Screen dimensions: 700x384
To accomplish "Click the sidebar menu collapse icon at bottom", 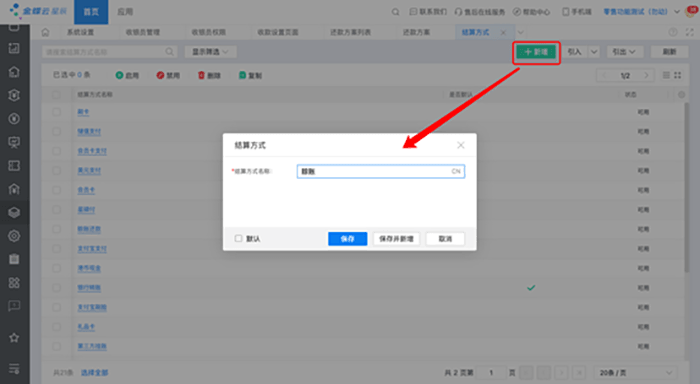I will click(14, 369).
